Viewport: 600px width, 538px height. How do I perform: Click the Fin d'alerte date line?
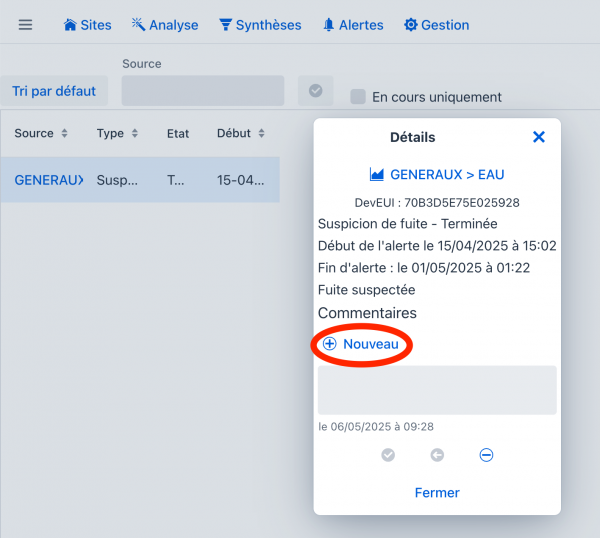pos(424,268)
